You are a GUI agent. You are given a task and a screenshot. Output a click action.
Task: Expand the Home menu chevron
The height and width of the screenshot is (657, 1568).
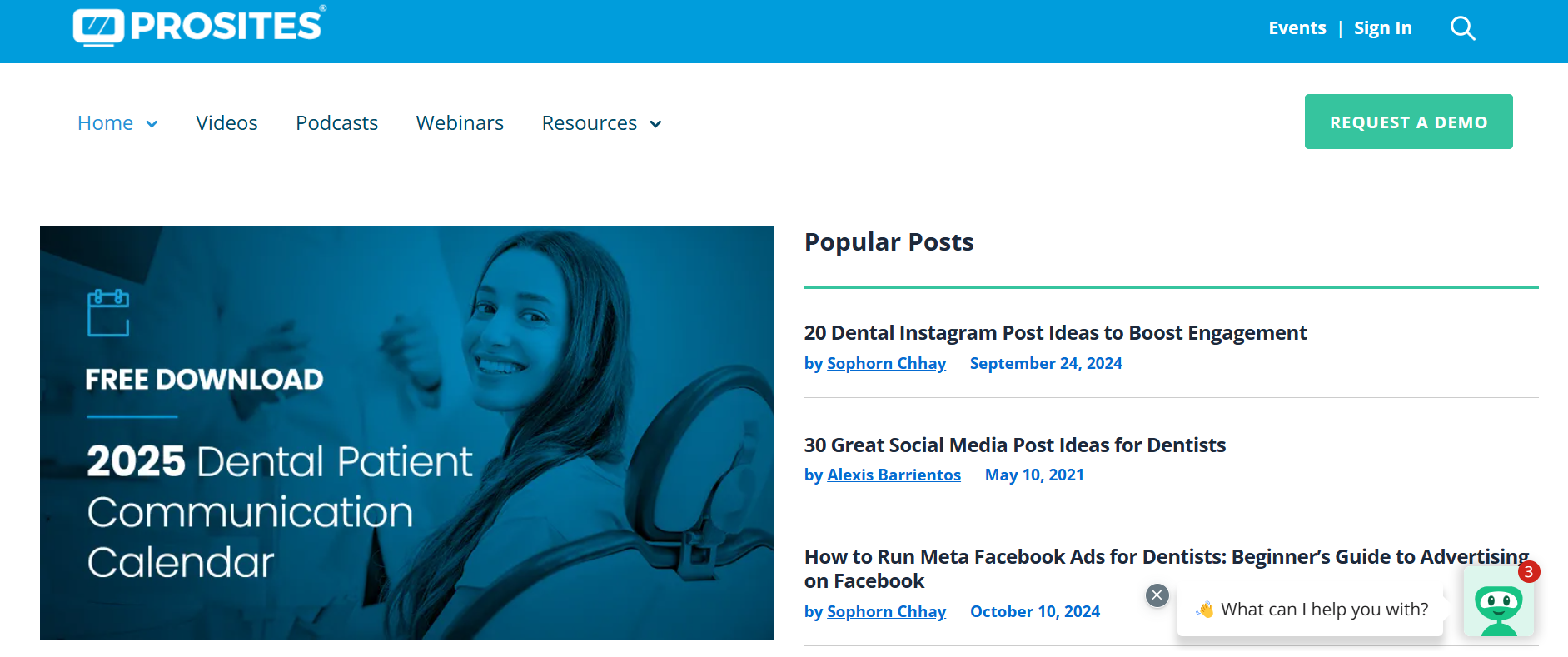(152, 124)
